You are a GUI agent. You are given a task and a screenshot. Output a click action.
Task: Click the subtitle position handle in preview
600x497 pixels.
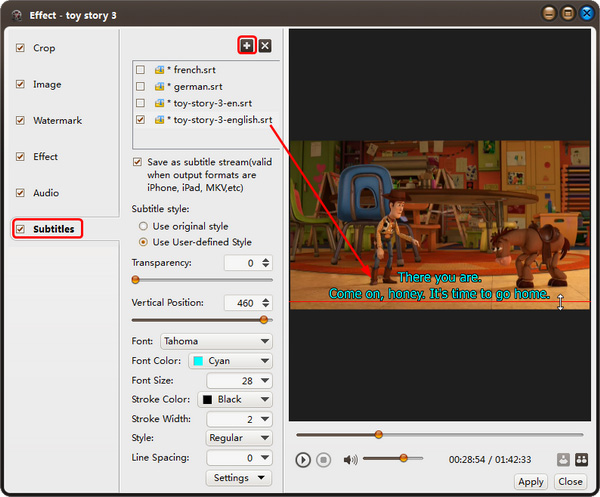coord(560,302)
